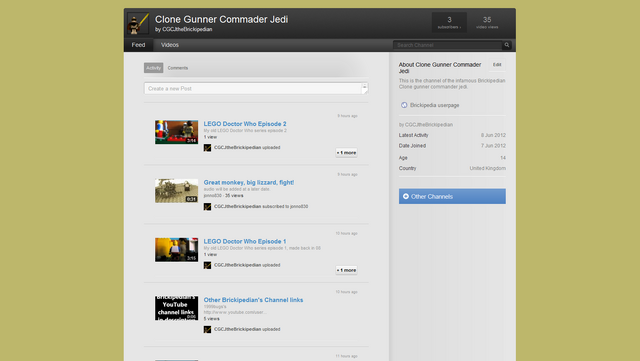The image size is (640, 361).
Task: Click the Latest Activity 8 Jun 2012 date
Action: [x=493, y=135]
